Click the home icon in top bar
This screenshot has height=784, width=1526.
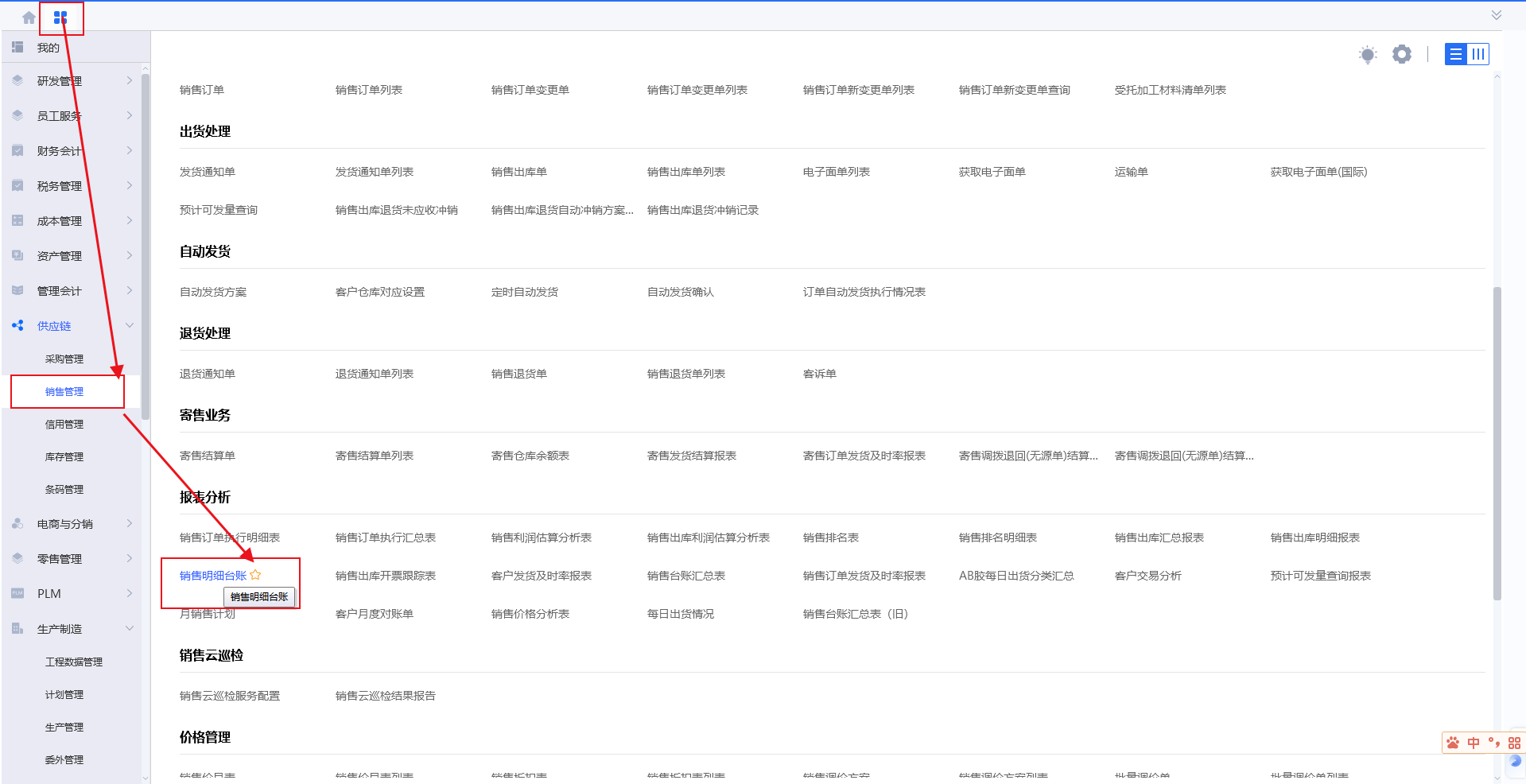pyautogui.click(x=29, y=17)
